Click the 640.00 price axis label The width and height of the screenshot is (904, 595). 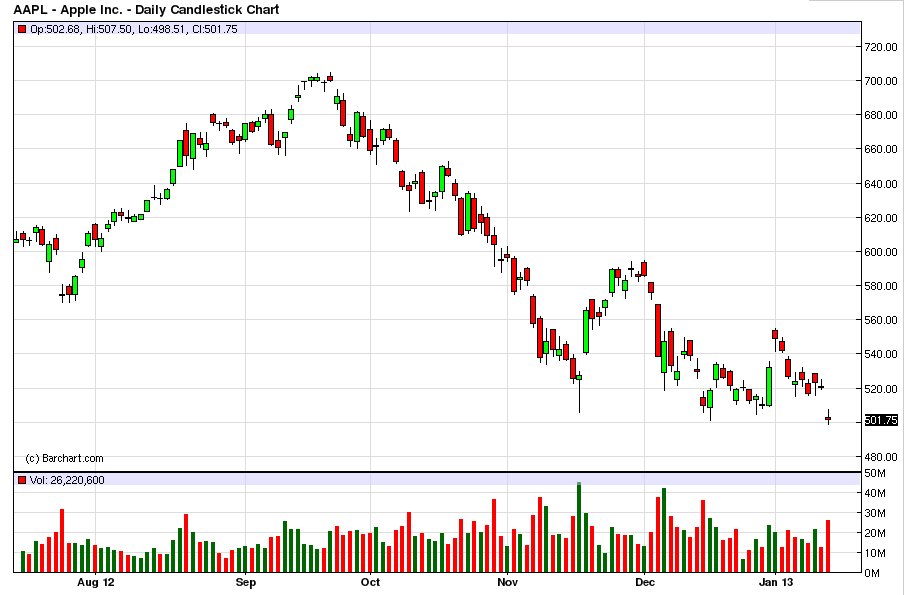click(880, 184)
